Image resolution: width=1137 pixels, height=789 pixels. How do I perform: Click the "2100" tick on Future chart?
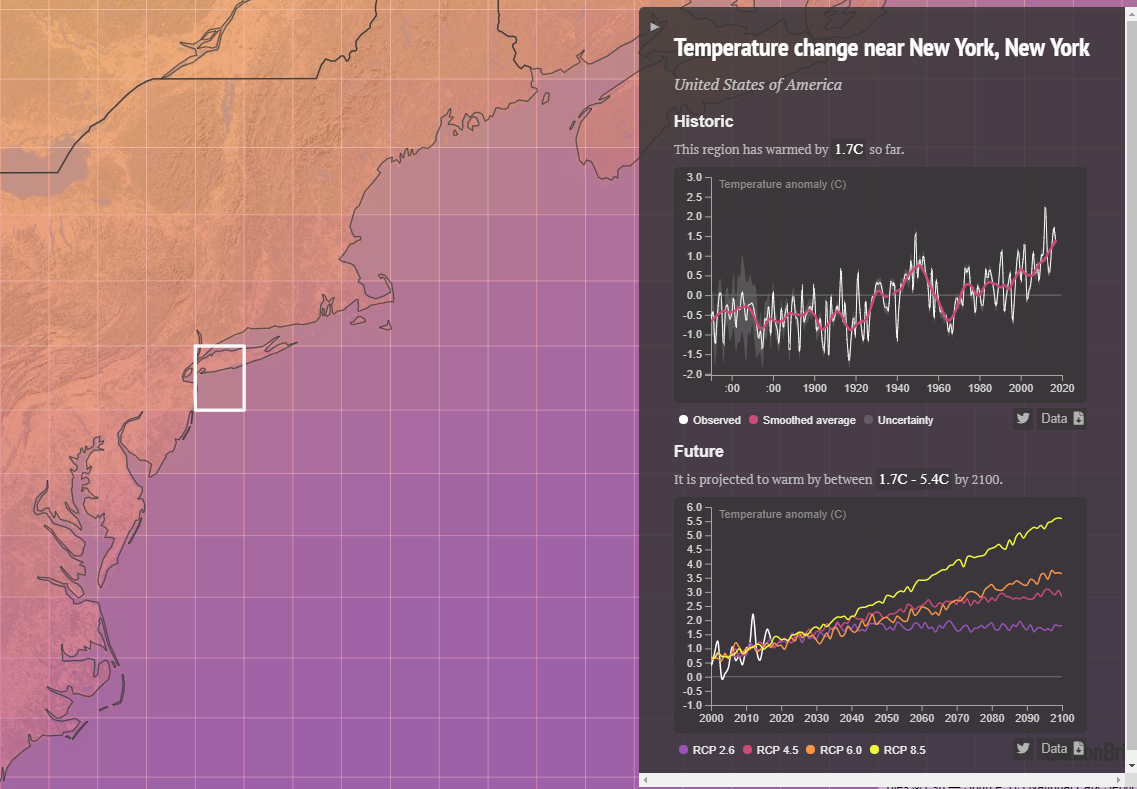pyautogui.click(x=1062, y=718)
